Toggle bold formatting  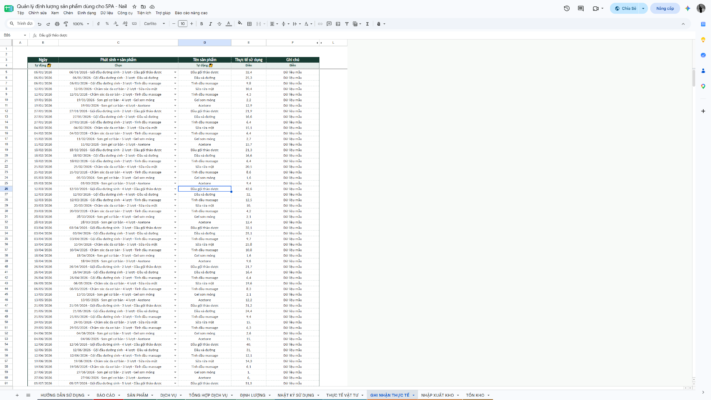[x=201, y=24]
